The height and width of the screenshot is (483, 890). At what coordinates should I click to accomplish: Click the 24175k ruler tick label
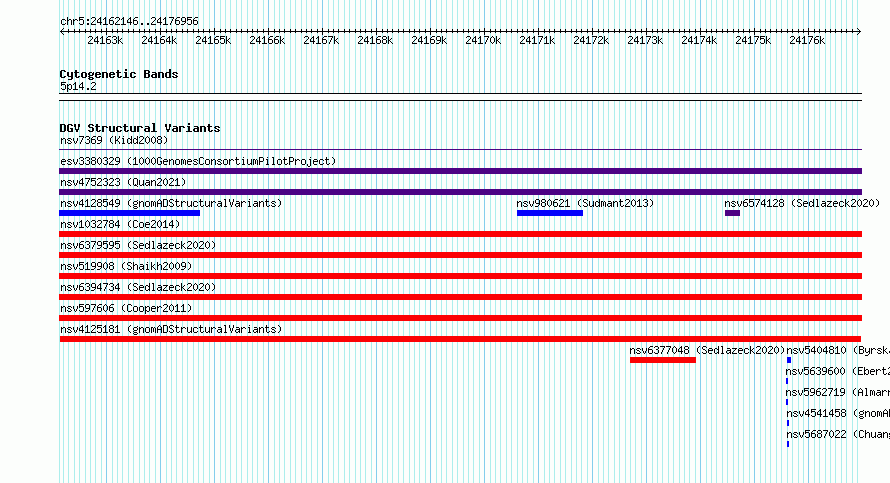pyautogui.click(x=753, y=40)
